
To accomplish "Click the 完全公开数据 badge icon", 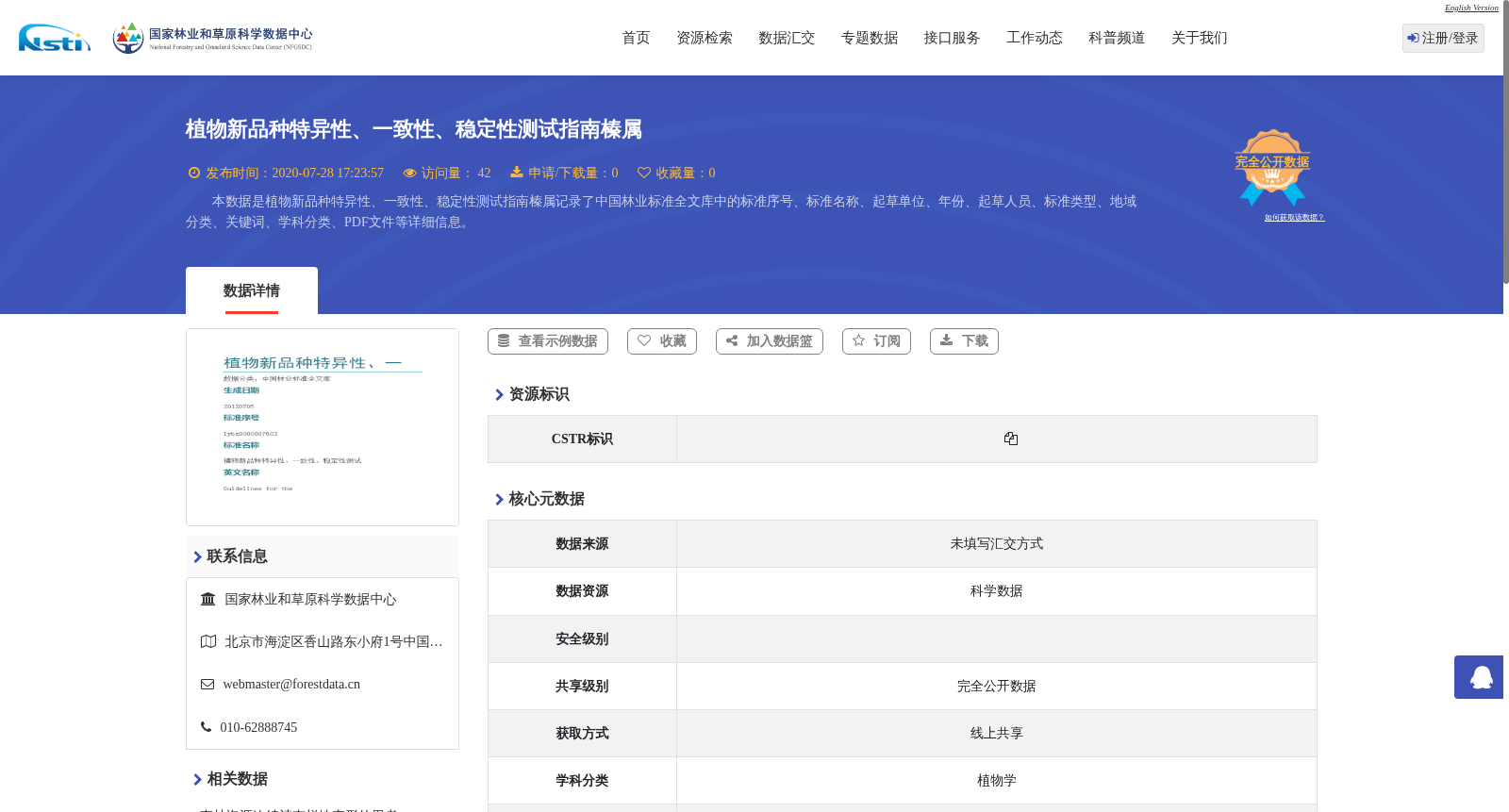I will (1272, 167).
